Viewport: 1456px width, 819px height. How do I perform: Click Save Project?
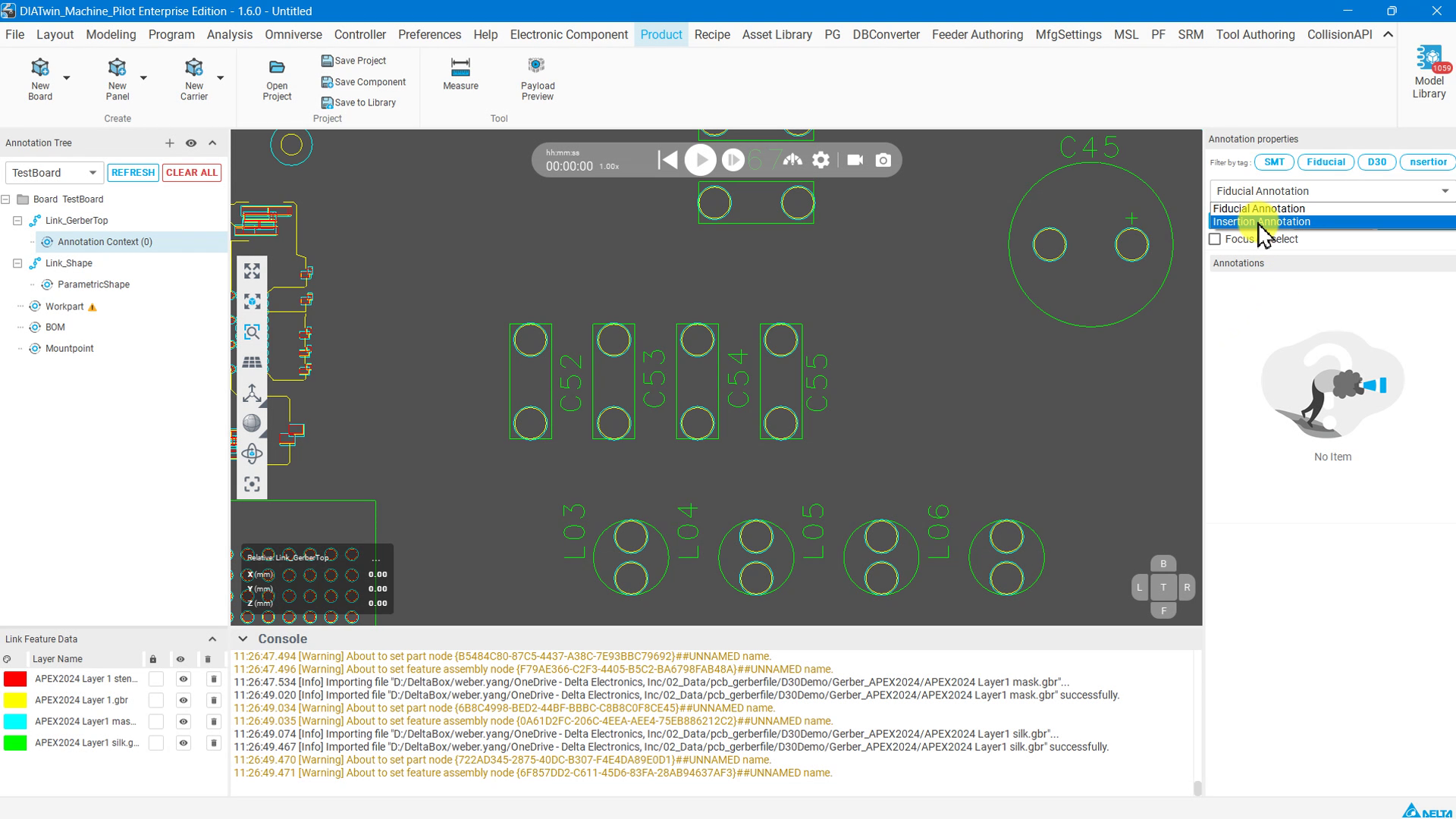[353, 61]
